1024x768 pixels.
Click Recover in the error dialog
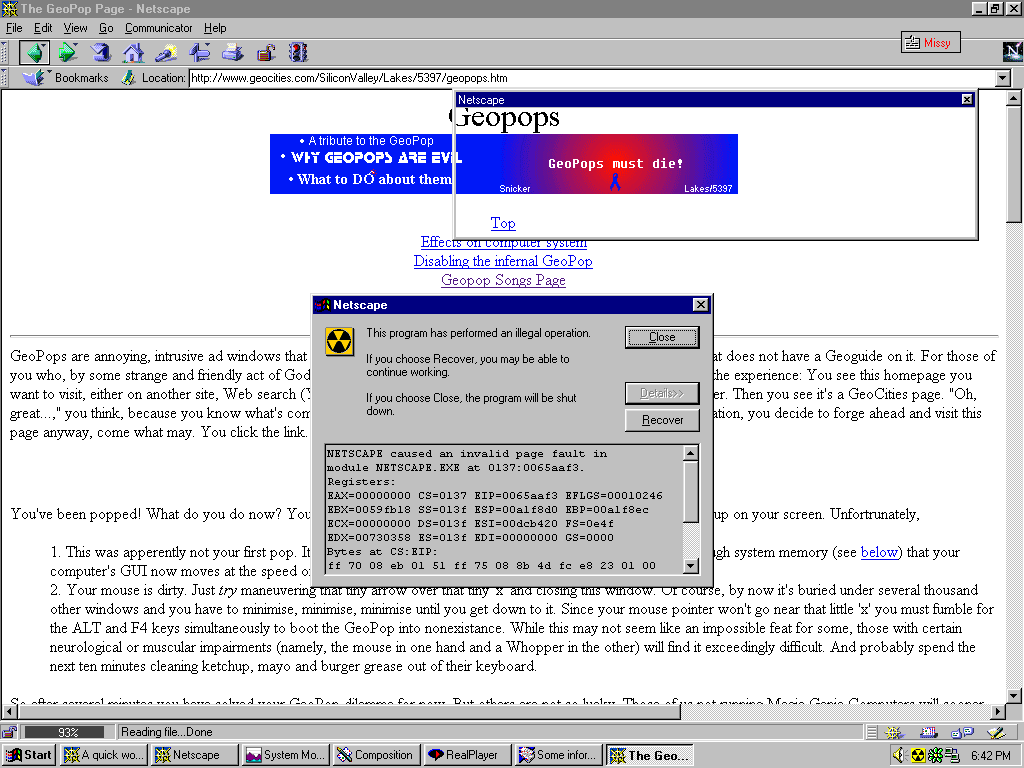point(662,420)
